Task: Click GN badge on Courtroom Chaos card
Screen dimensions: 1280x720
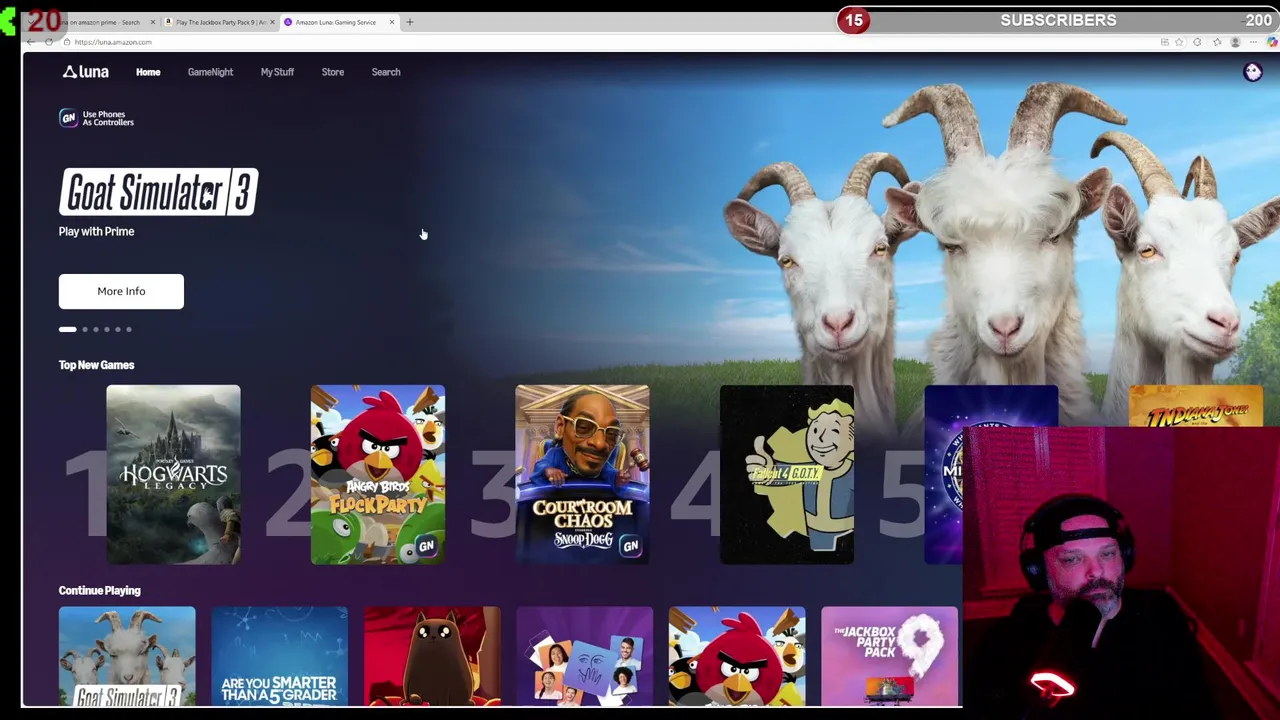Action: click(x=630, y=546)
